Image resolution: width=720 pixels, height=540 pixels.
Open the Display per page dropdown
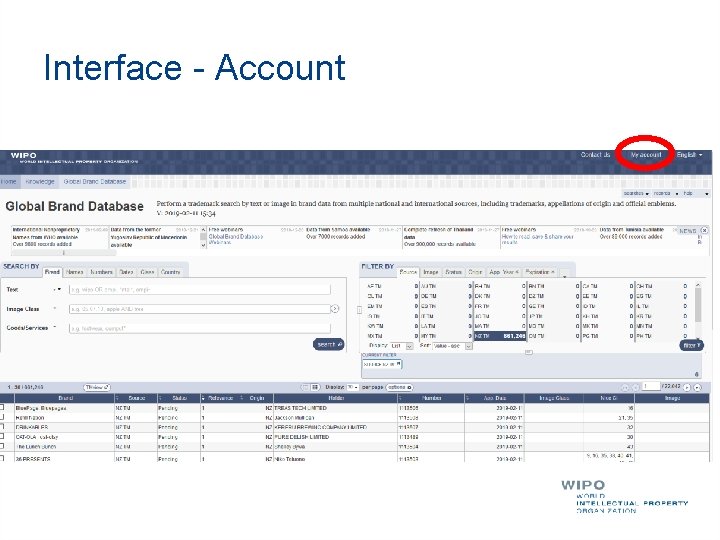[x=352, y=388]
